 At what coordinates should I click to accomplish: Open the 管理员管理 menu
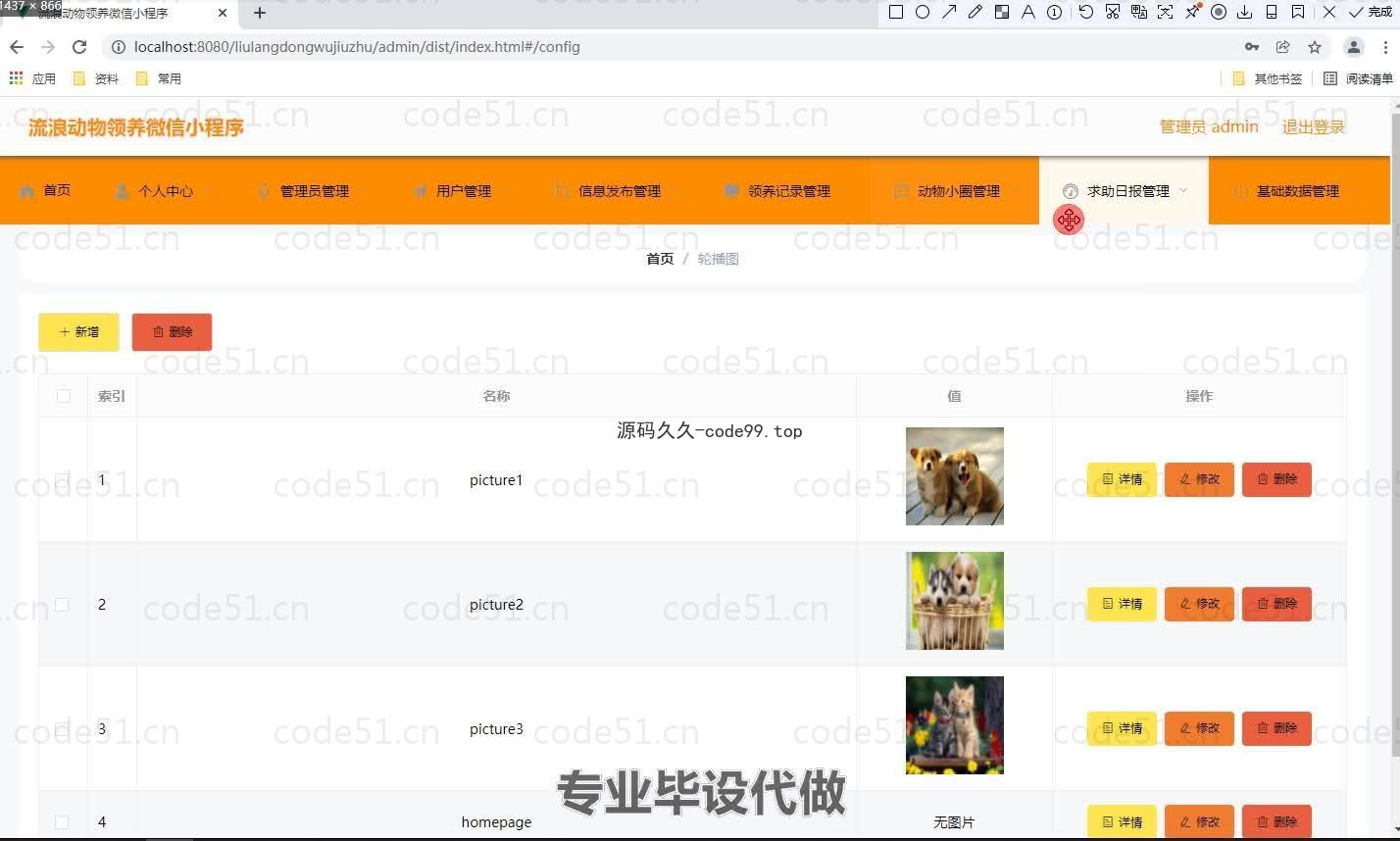coord(311,191)
